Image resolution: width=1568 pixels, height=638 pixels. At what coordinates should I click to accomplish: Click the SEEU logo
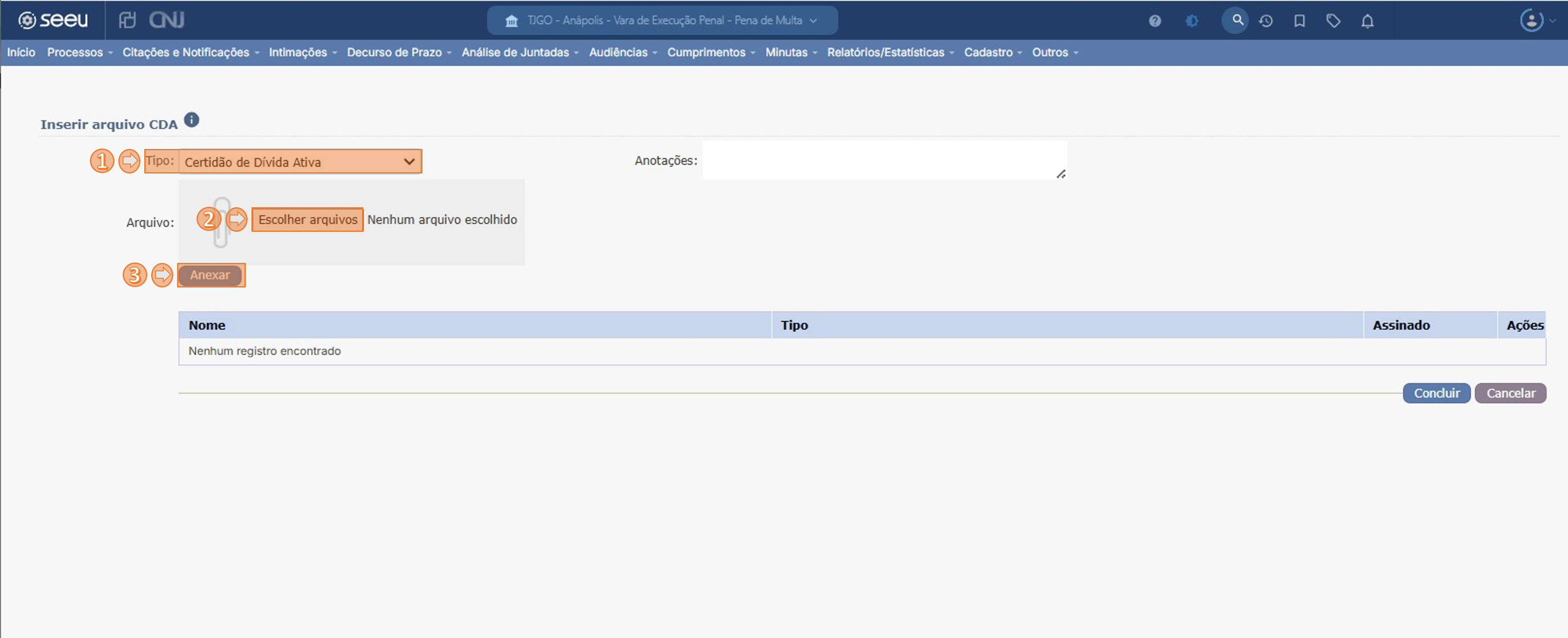point(53,21)
